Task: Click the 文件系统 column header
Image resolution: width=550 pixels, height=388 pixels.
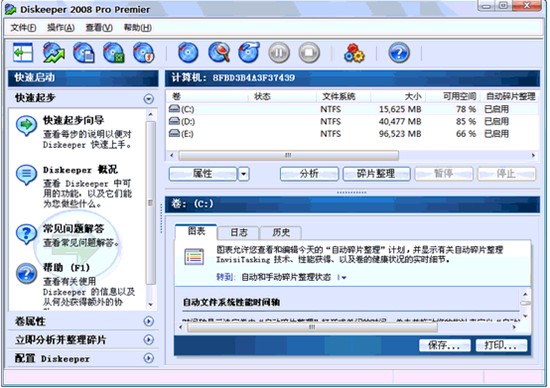Action: click(343, 96)
